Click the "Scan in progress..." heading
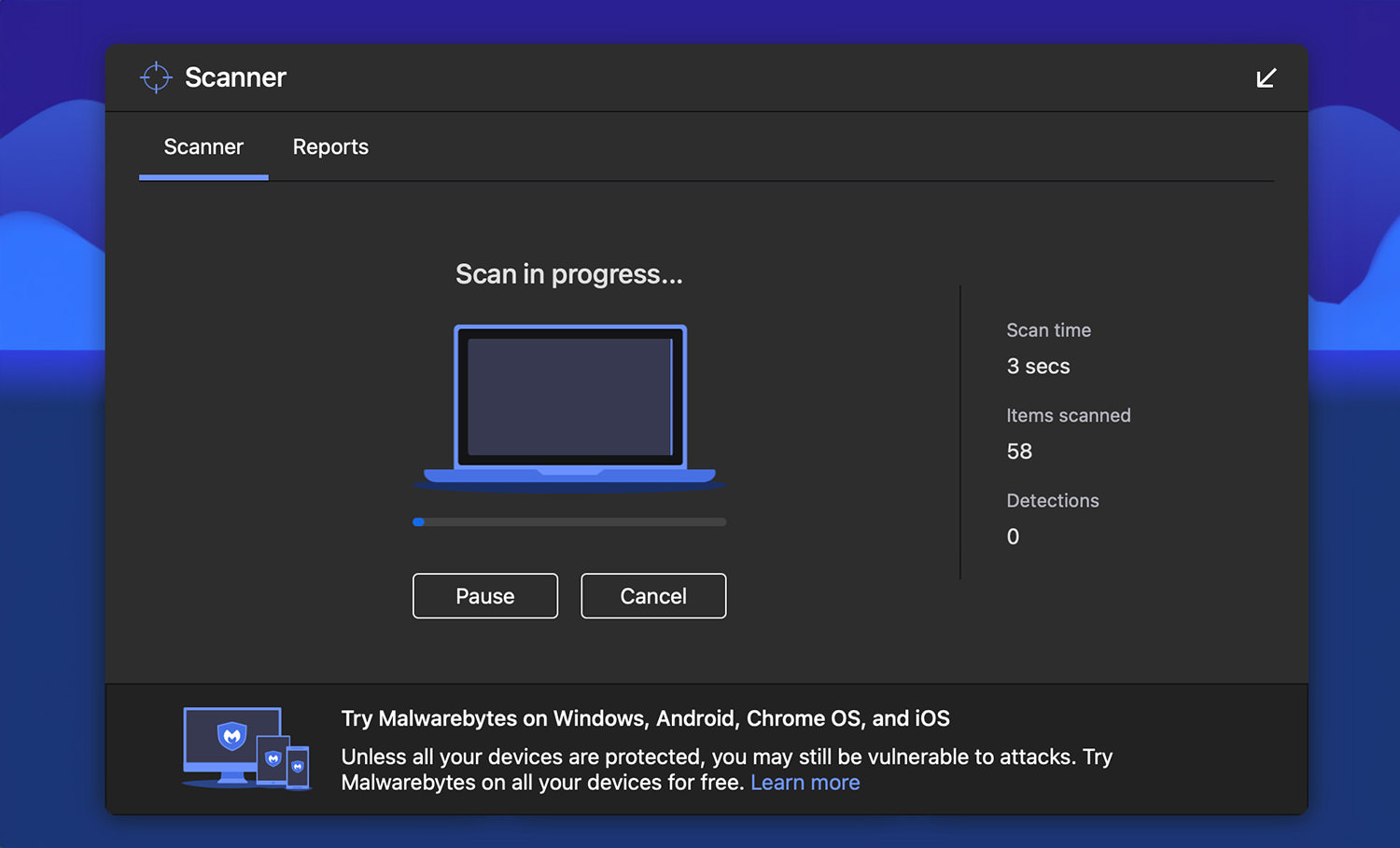 569,274
